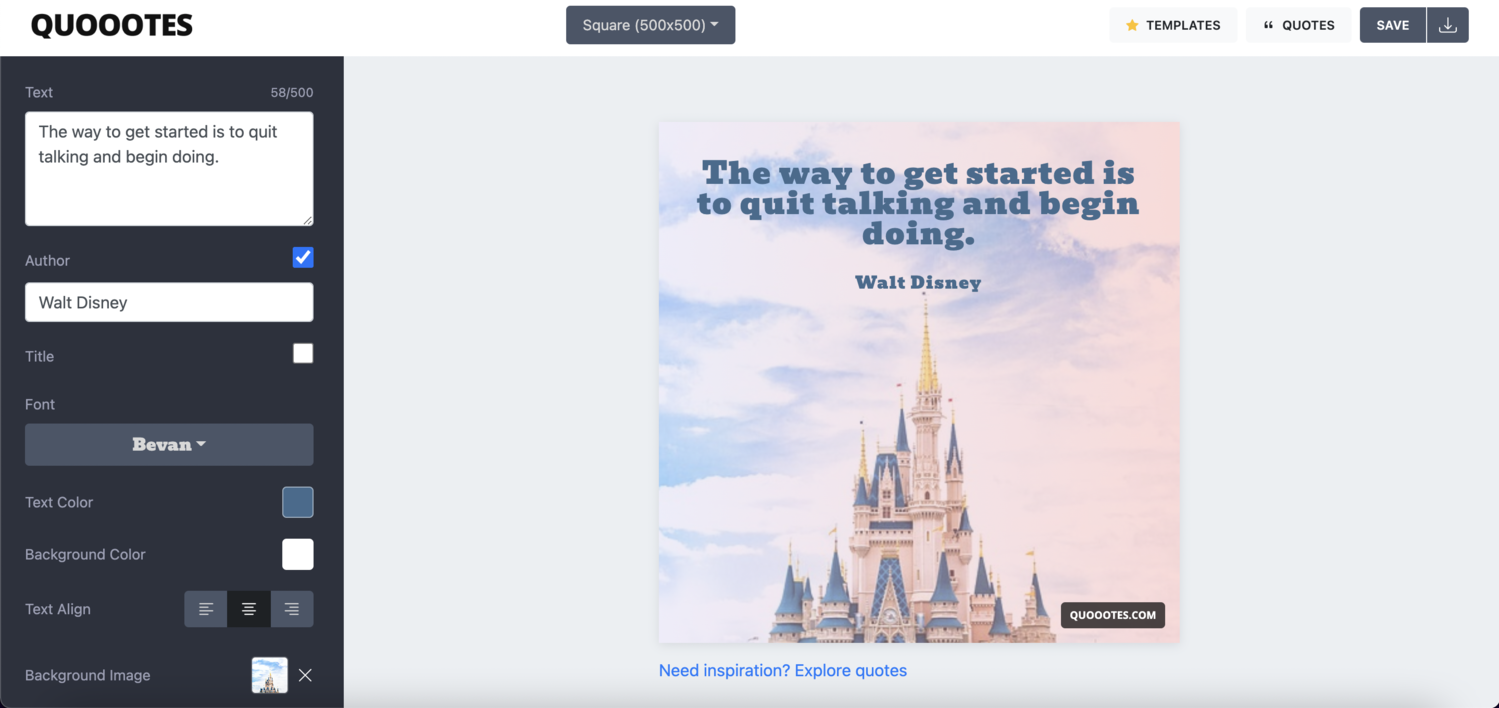
Task: Align the quote text to the right
Action: point(291,608)
